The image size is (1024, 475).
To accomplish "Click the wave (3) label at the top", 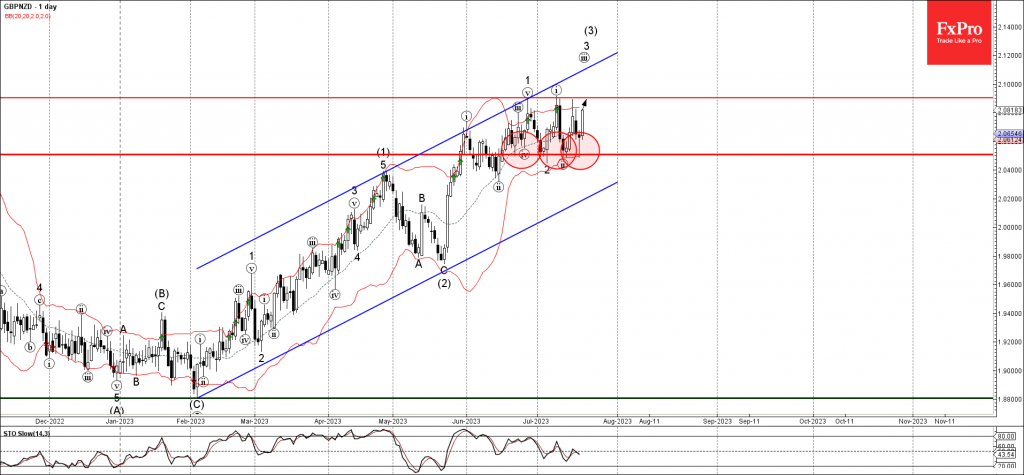I will click(590, 30).
